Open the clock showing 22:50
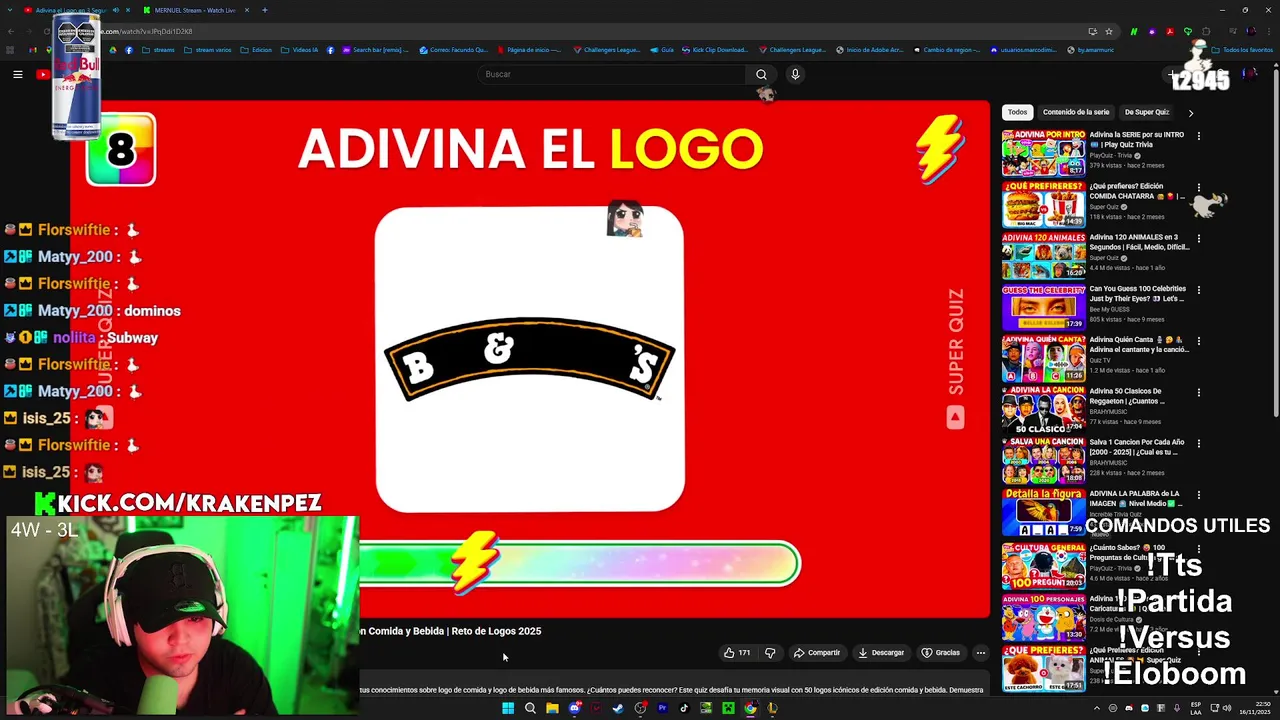Image resolution: width=1280 pixels, height=720 pixels. coord(1257,708)
